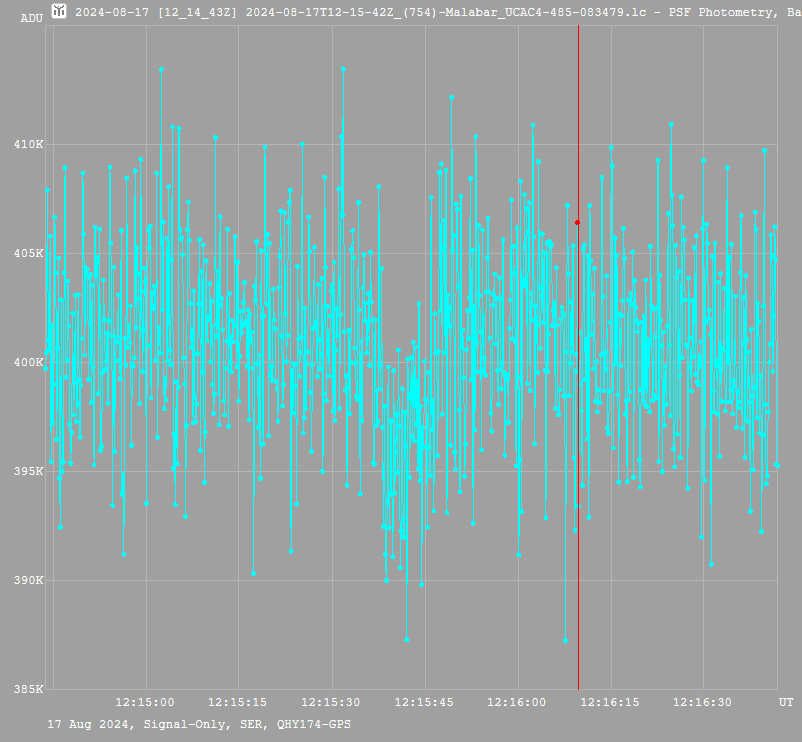The width and height of the screenshot is (802, 742).
Task: Click the 12:16:30 time axis label
Action: coord(702,702)
